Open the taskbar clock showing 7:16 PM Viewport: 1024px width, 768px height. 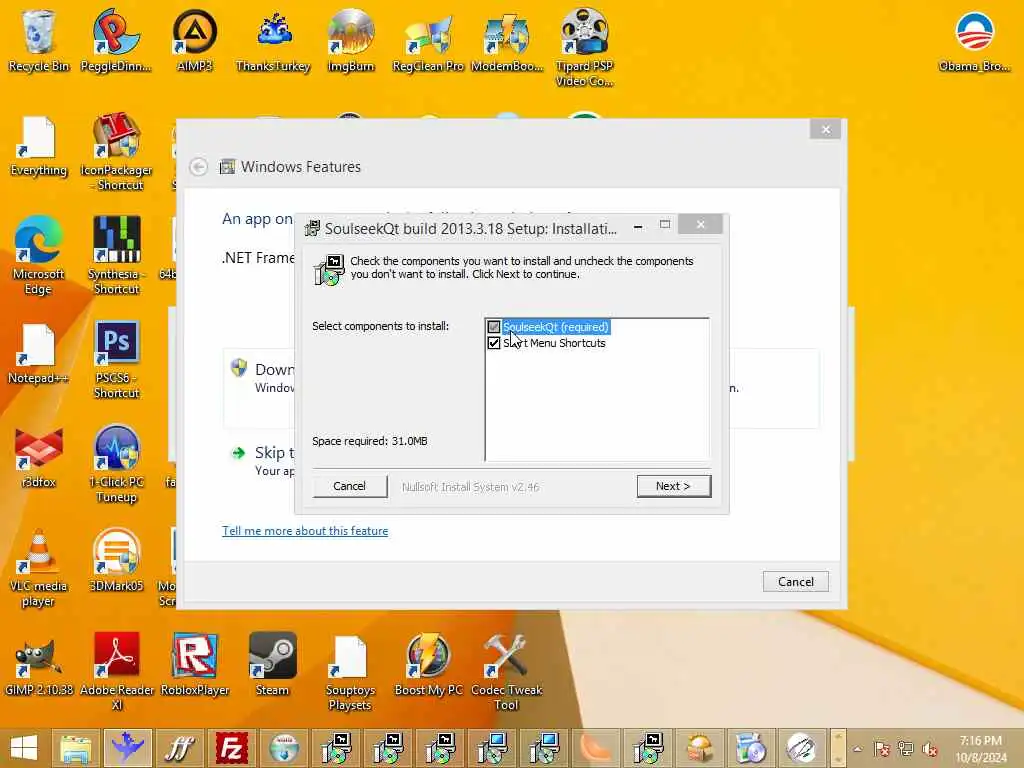[980, 749]
